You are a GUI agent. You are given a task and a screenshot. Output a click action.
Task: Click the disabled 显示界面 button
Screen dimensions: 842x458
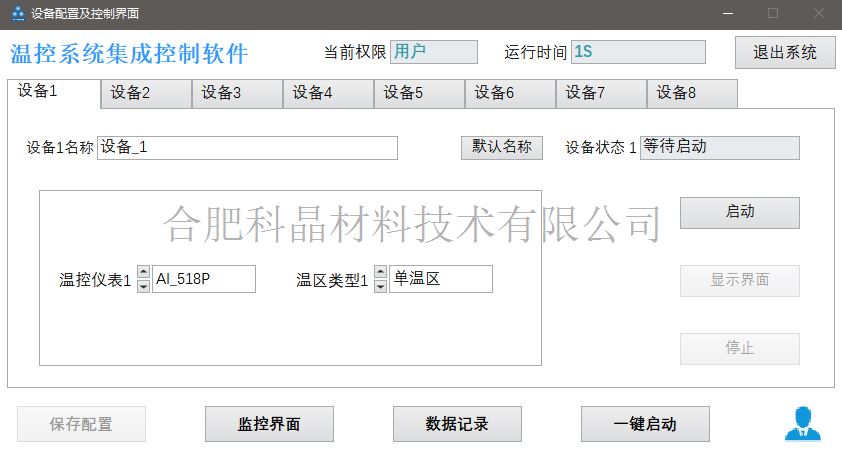click(739, 281)
